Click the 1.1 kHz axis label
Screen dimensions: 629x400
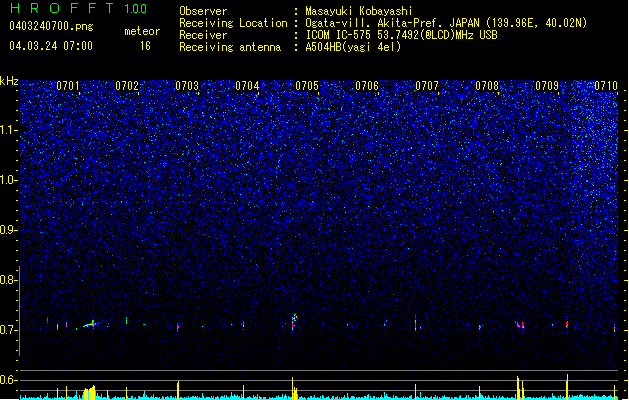tap(8, 130)
